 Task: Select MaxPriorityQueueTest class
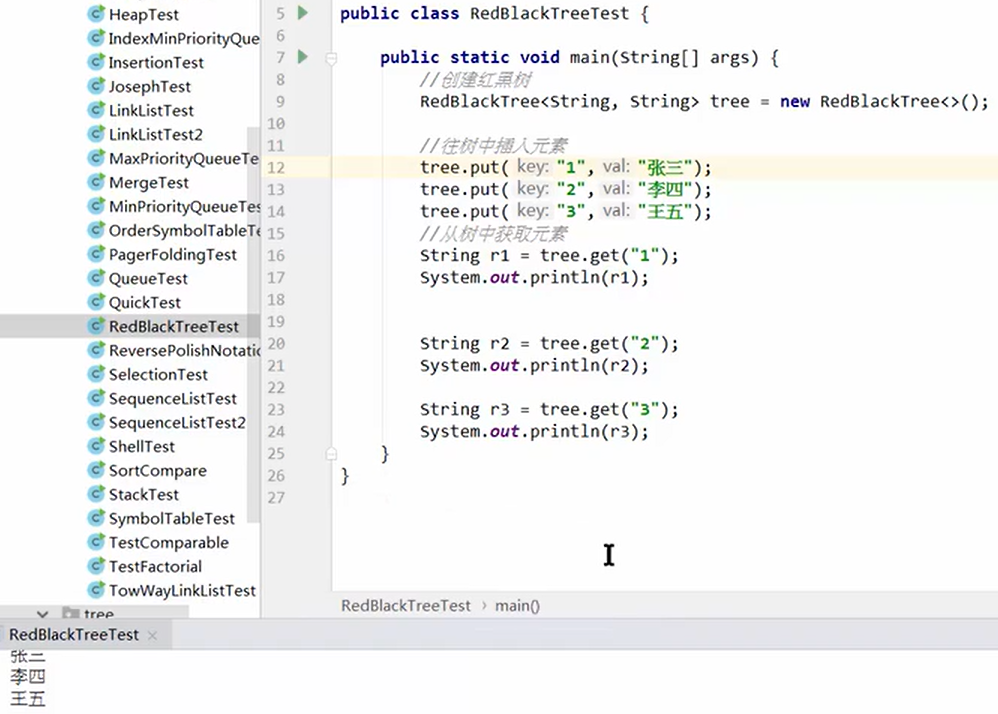[184, 158]
